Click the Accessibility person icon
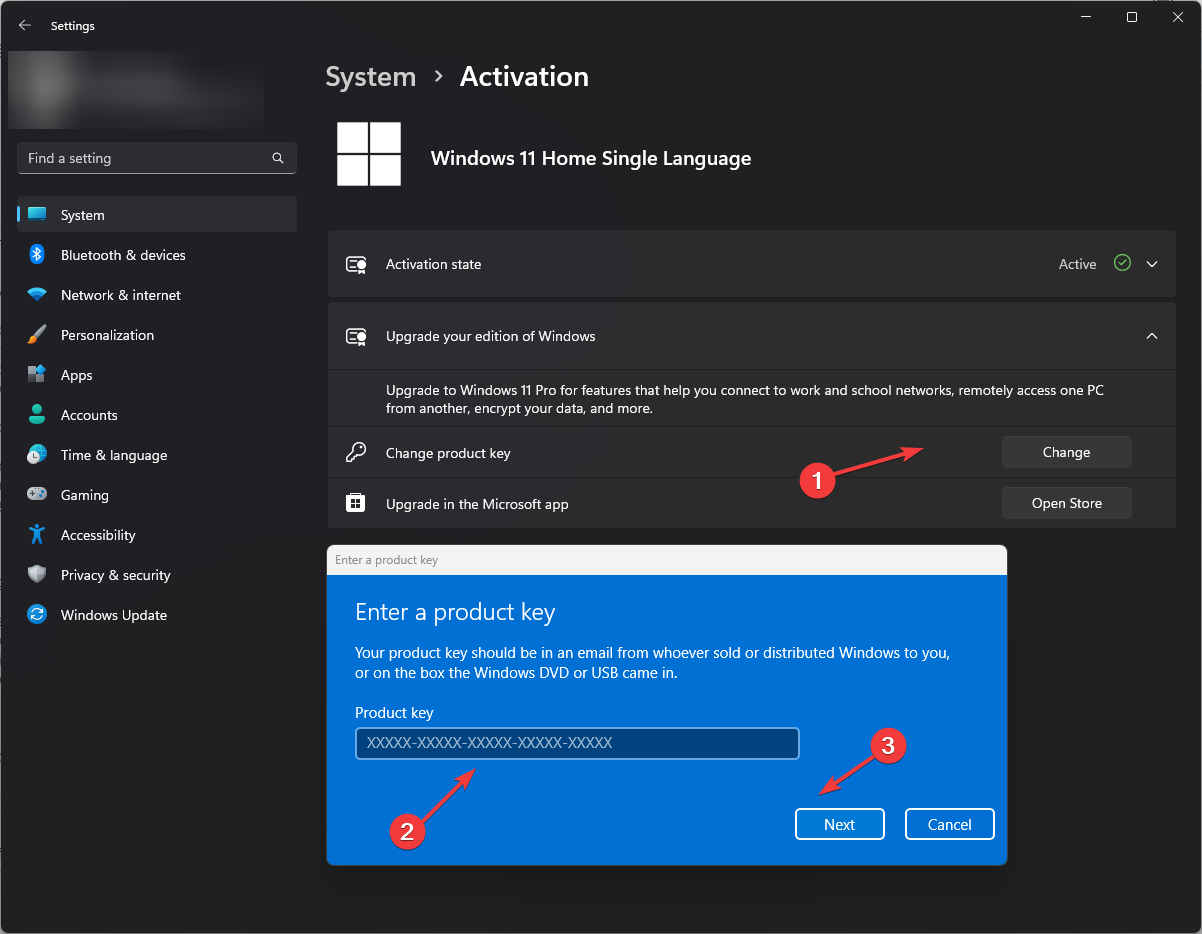 coord(37,535)
